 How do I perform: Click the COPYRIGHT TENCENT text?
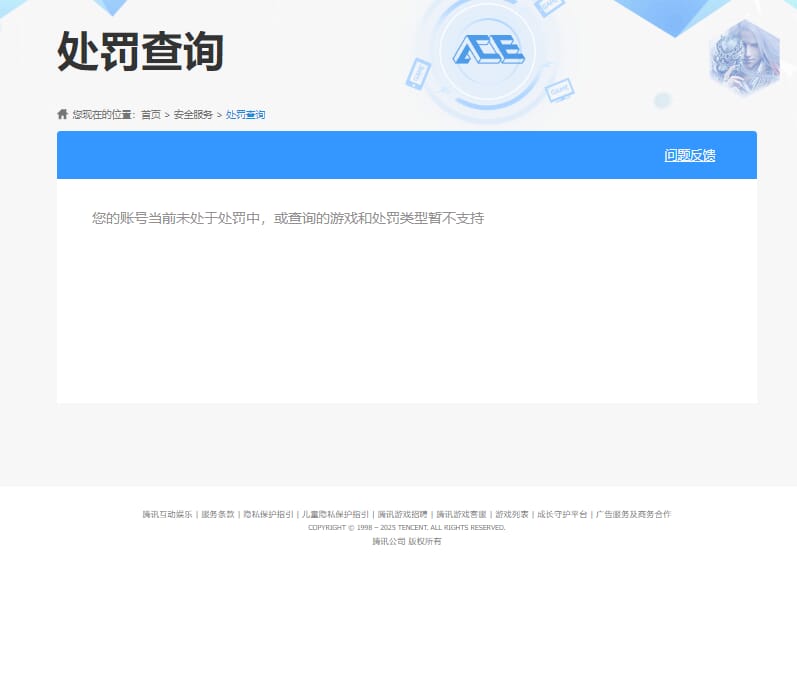click(x=407, y=528)
